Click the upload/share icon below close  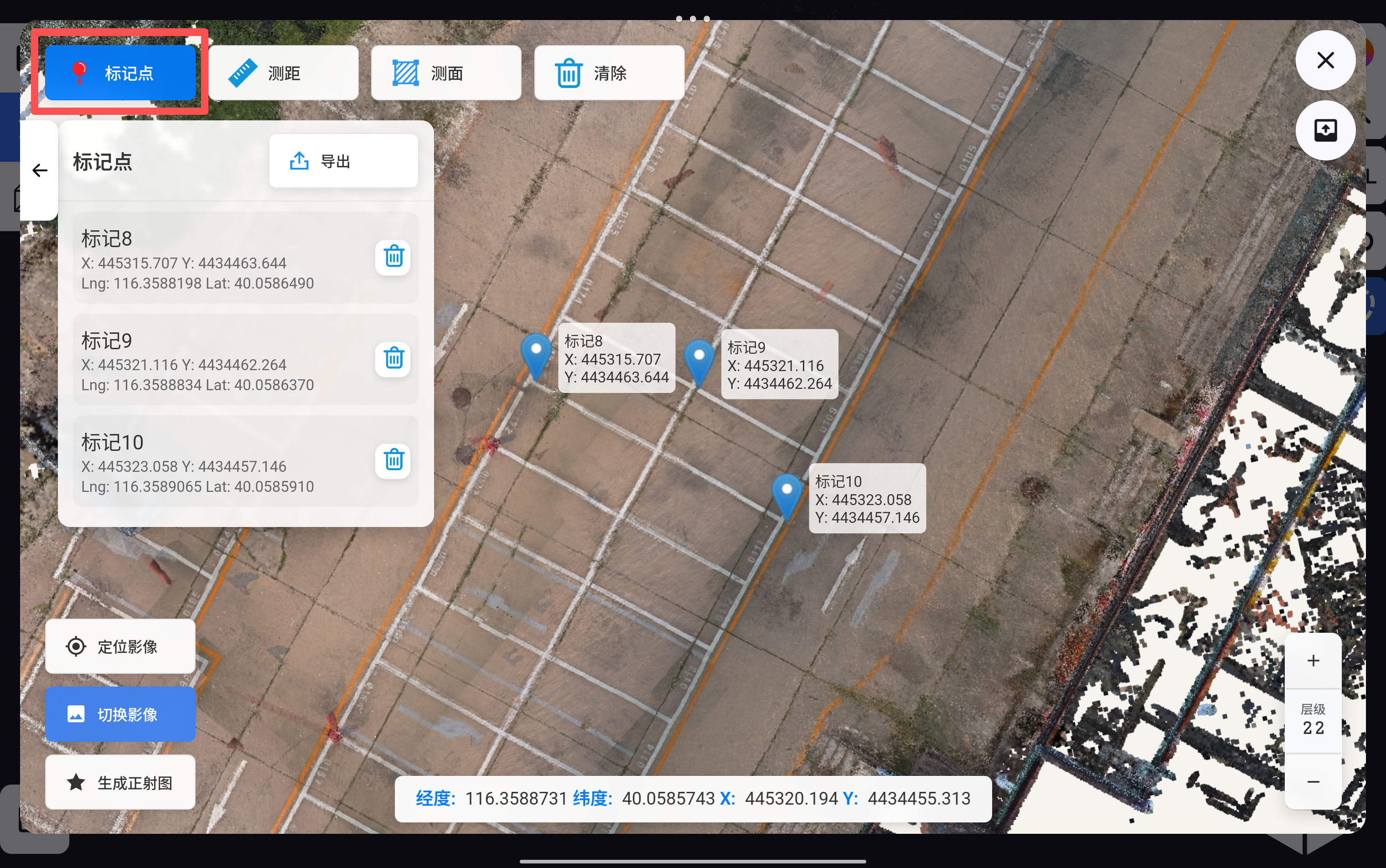point(1325,130)
